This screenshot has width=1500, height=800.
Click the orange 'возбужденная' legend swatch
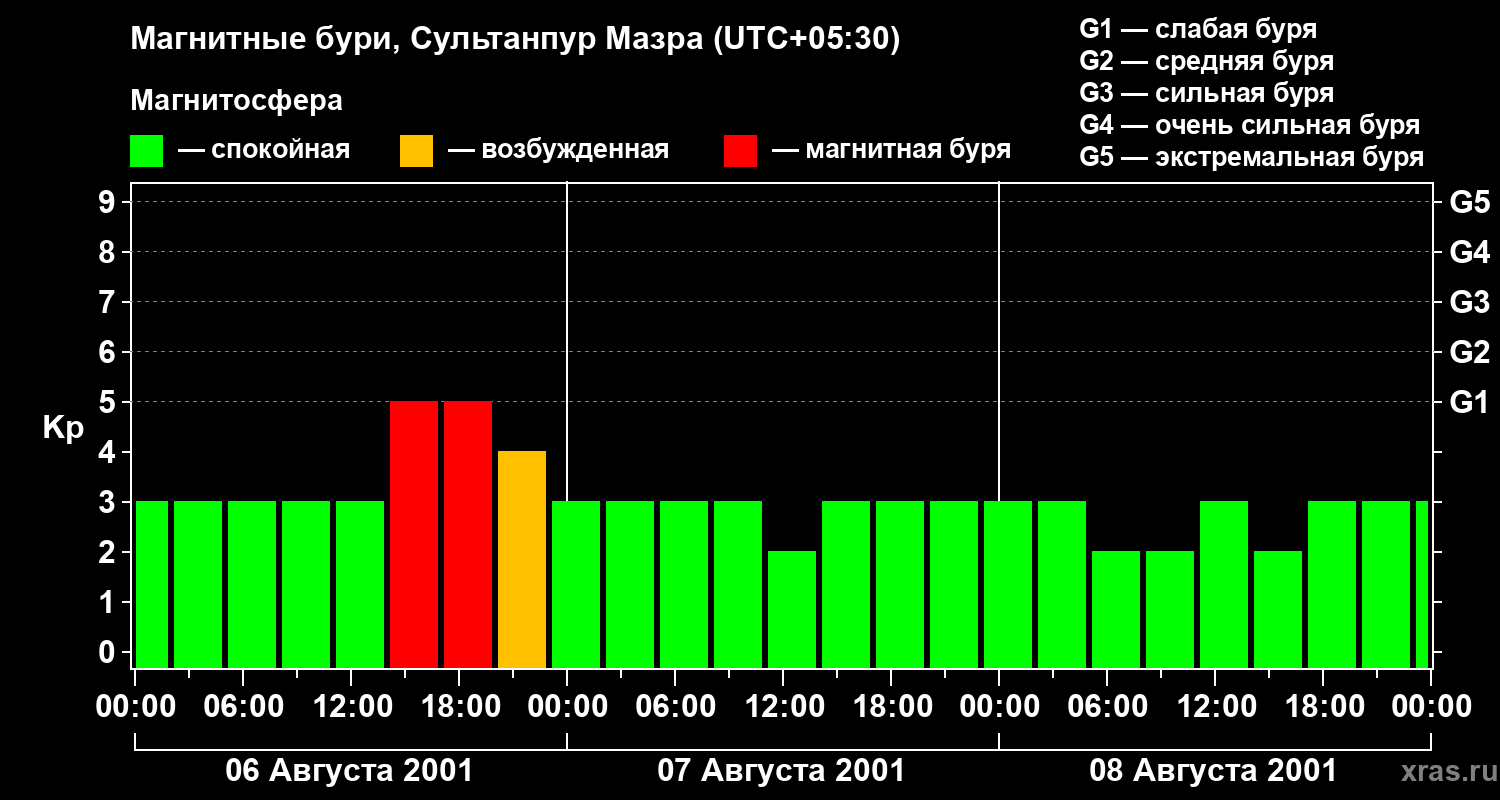[416, 151]
